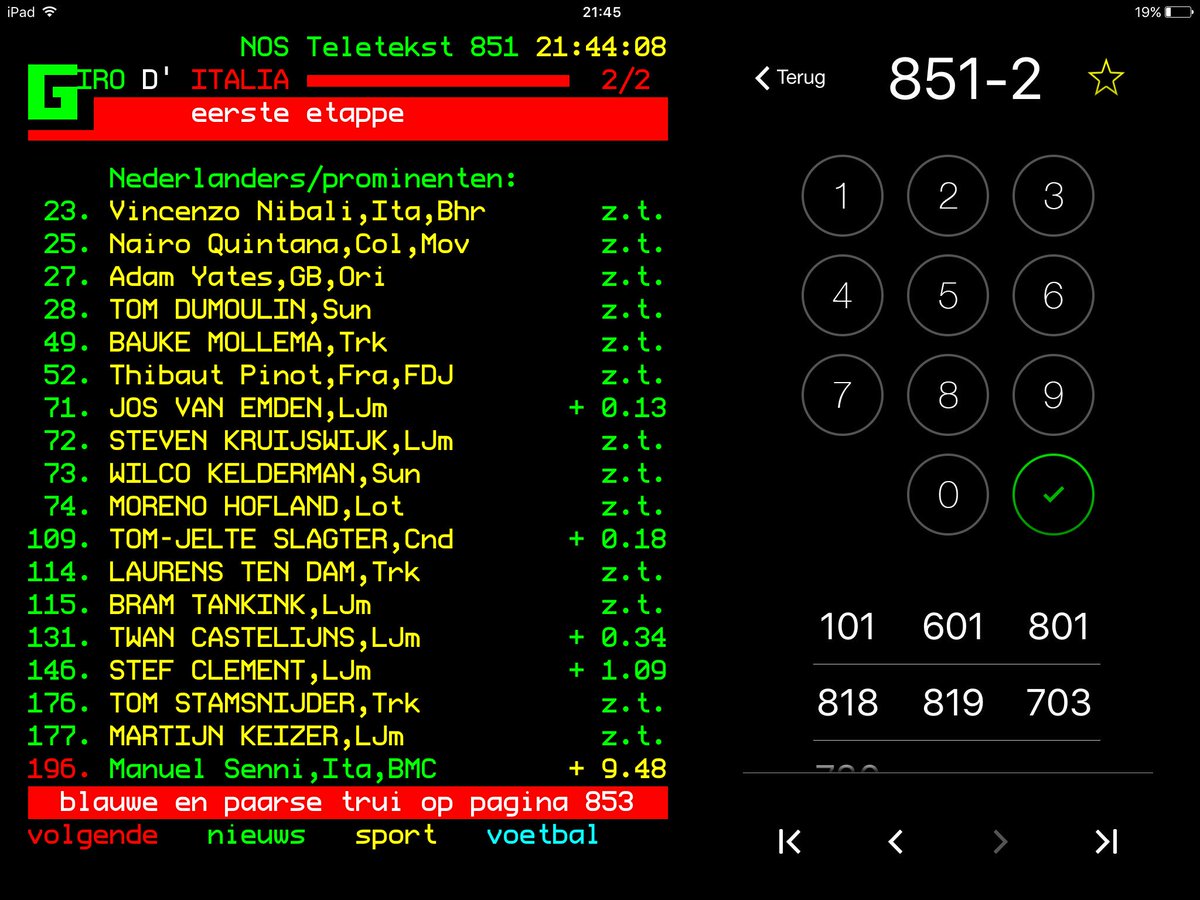Tap the Vincenzo Nibali,Ita,Bhr row
This screenshot has height=900, width=1200.
(347, 211)
